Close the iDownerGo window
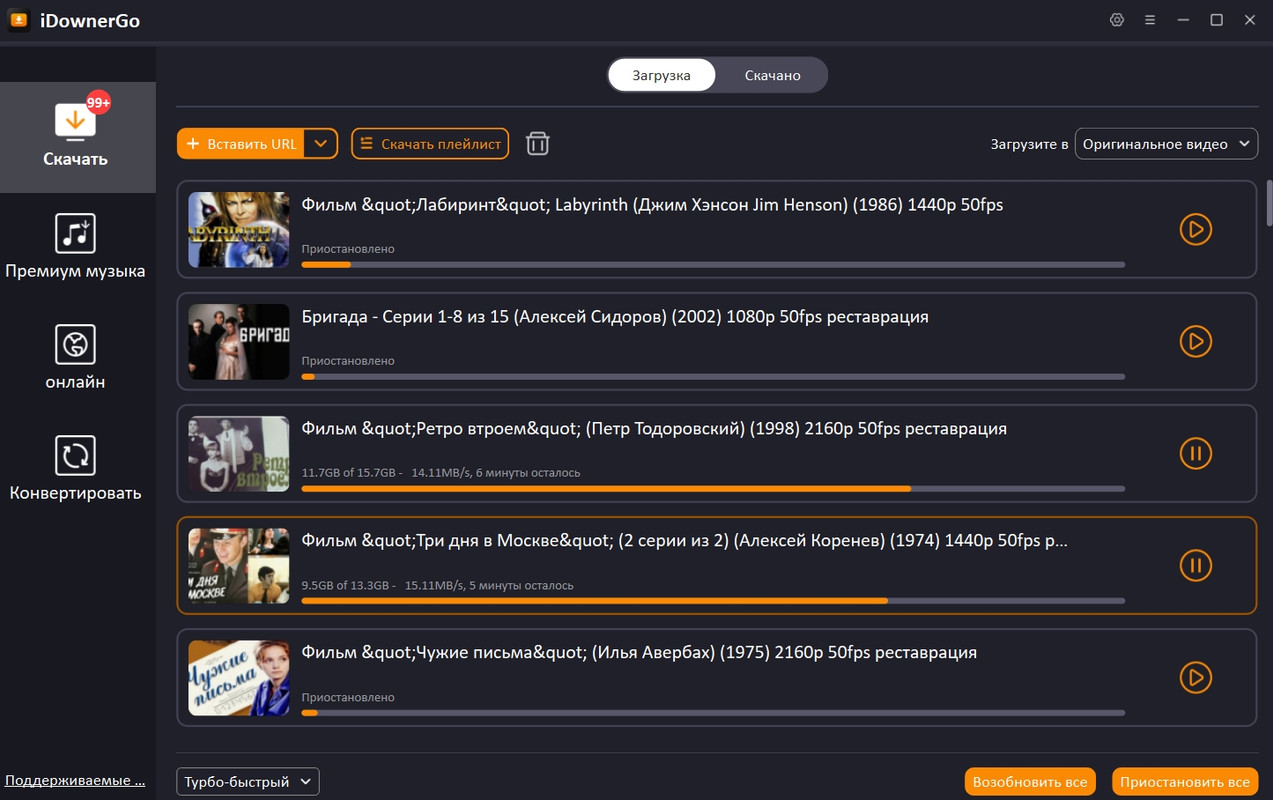1273x800 pixels. [1250, 20]
